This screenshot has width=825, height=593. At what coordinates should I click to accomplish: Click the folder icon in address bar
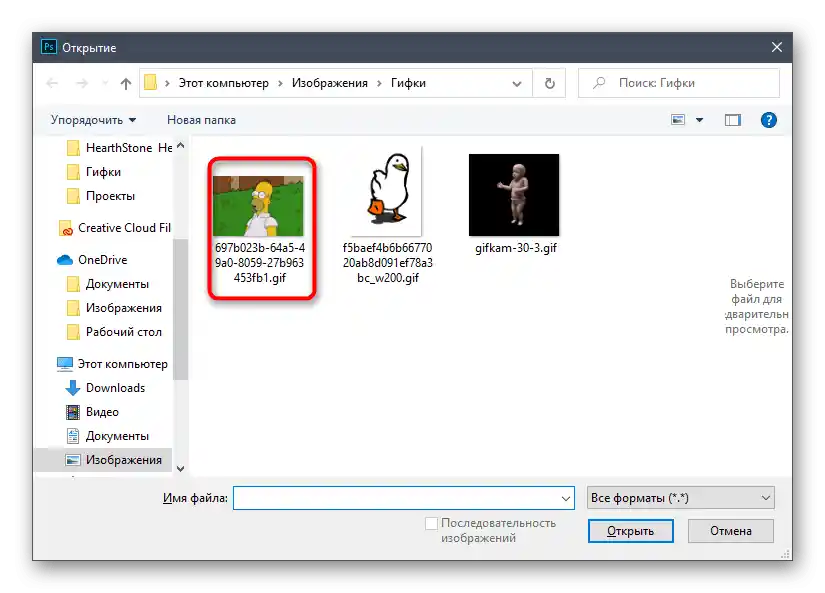pos(150,83)
